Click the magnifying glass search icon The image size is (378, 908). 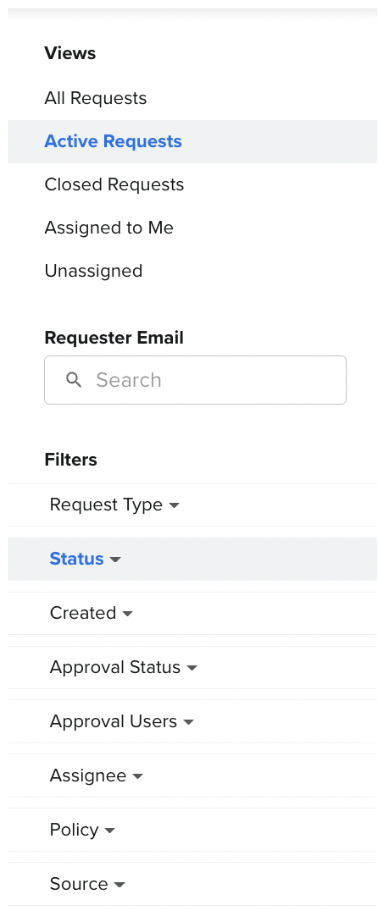74,380
